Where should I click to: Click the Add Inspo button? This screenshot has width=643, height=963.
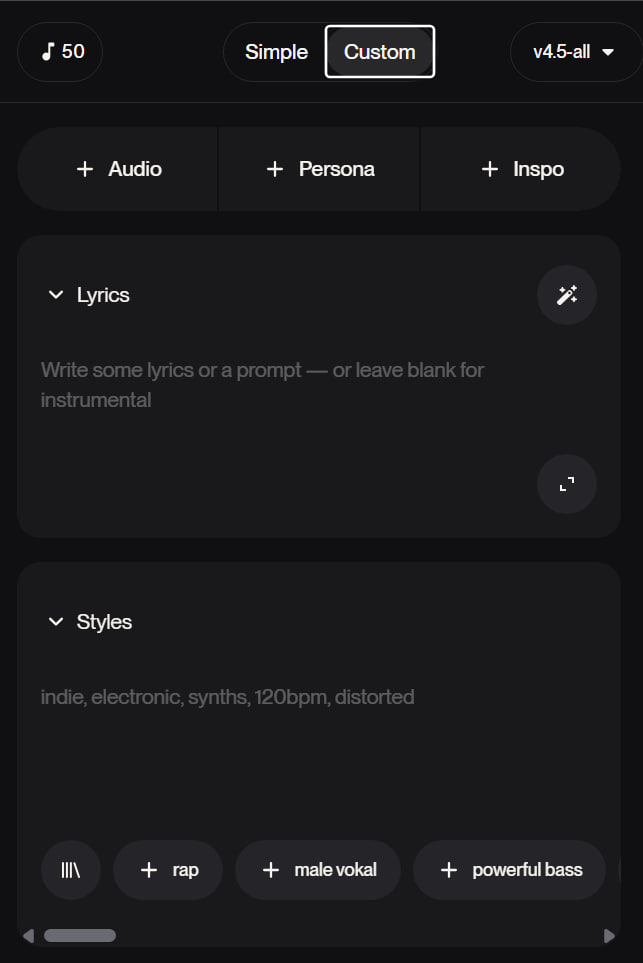[520, 169]
